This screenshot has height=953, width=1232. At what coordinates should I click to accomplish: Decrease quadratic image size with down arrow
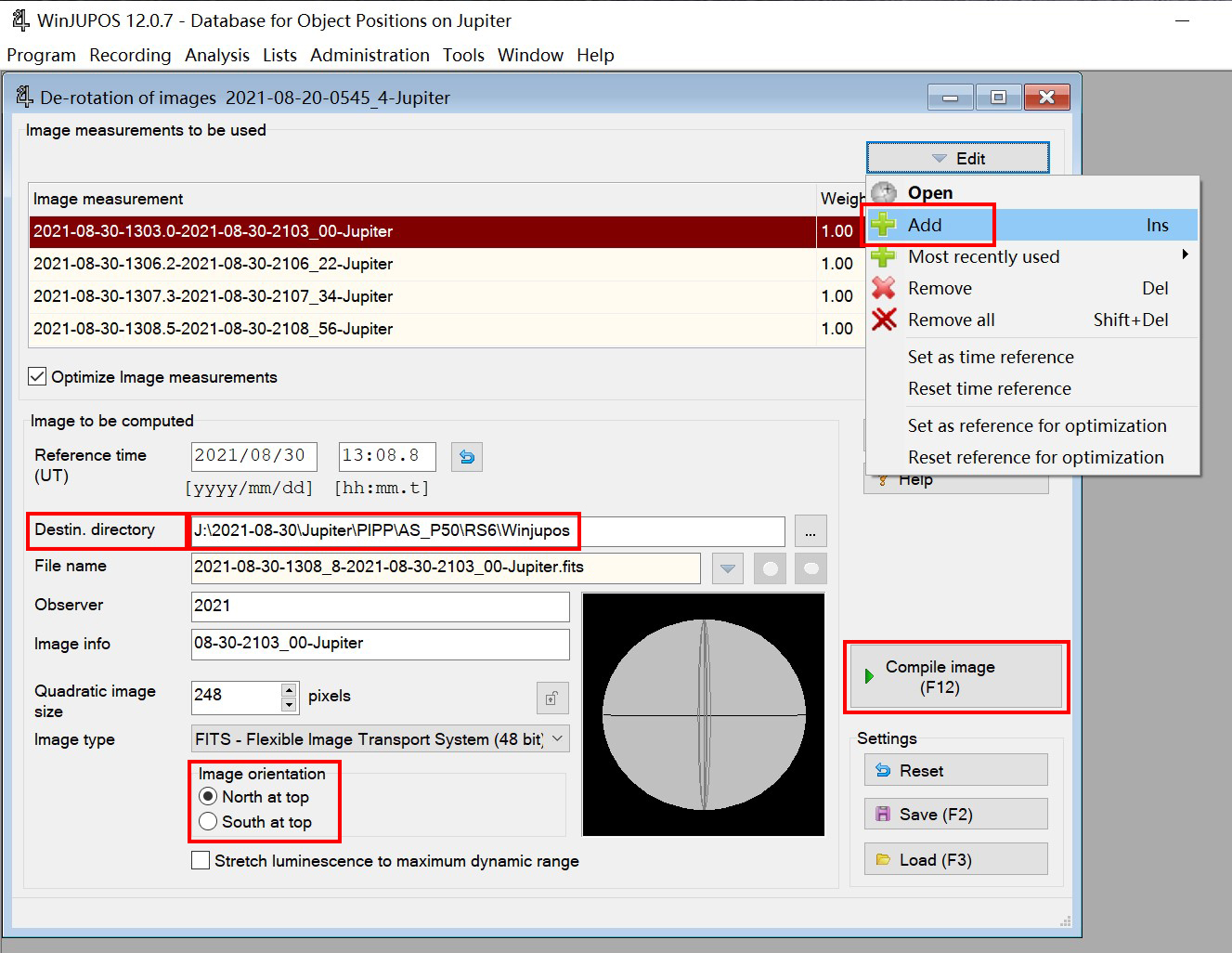(289, 705)
